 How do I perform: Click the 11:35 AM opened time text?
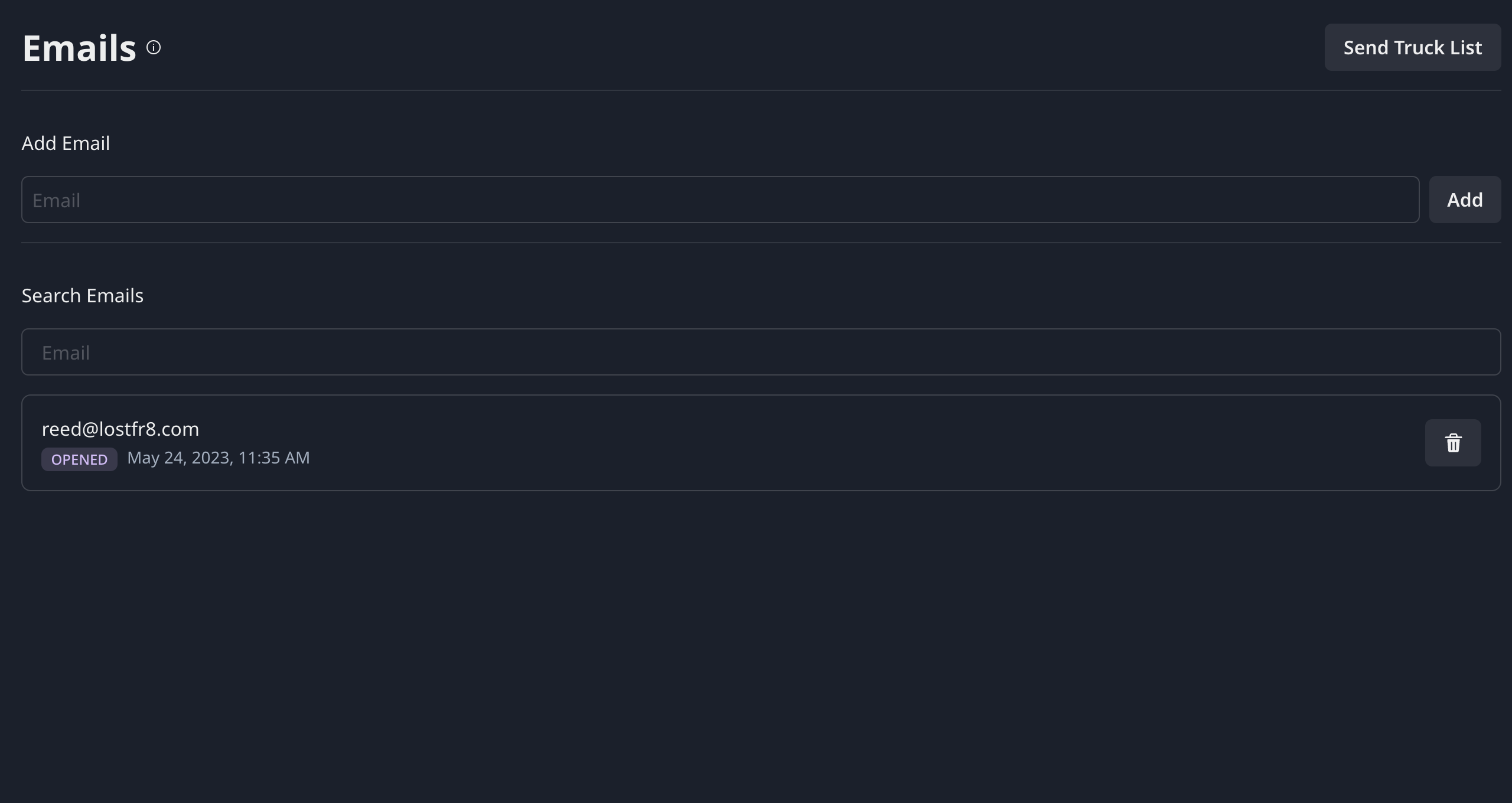click(x=274, y=458)
